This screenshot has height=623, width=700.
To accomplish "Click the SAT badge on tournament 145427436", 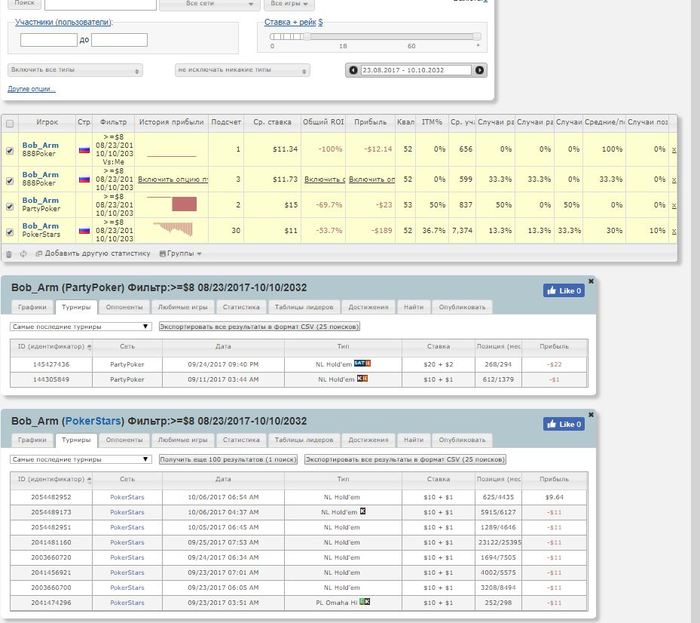I will 362,363.
